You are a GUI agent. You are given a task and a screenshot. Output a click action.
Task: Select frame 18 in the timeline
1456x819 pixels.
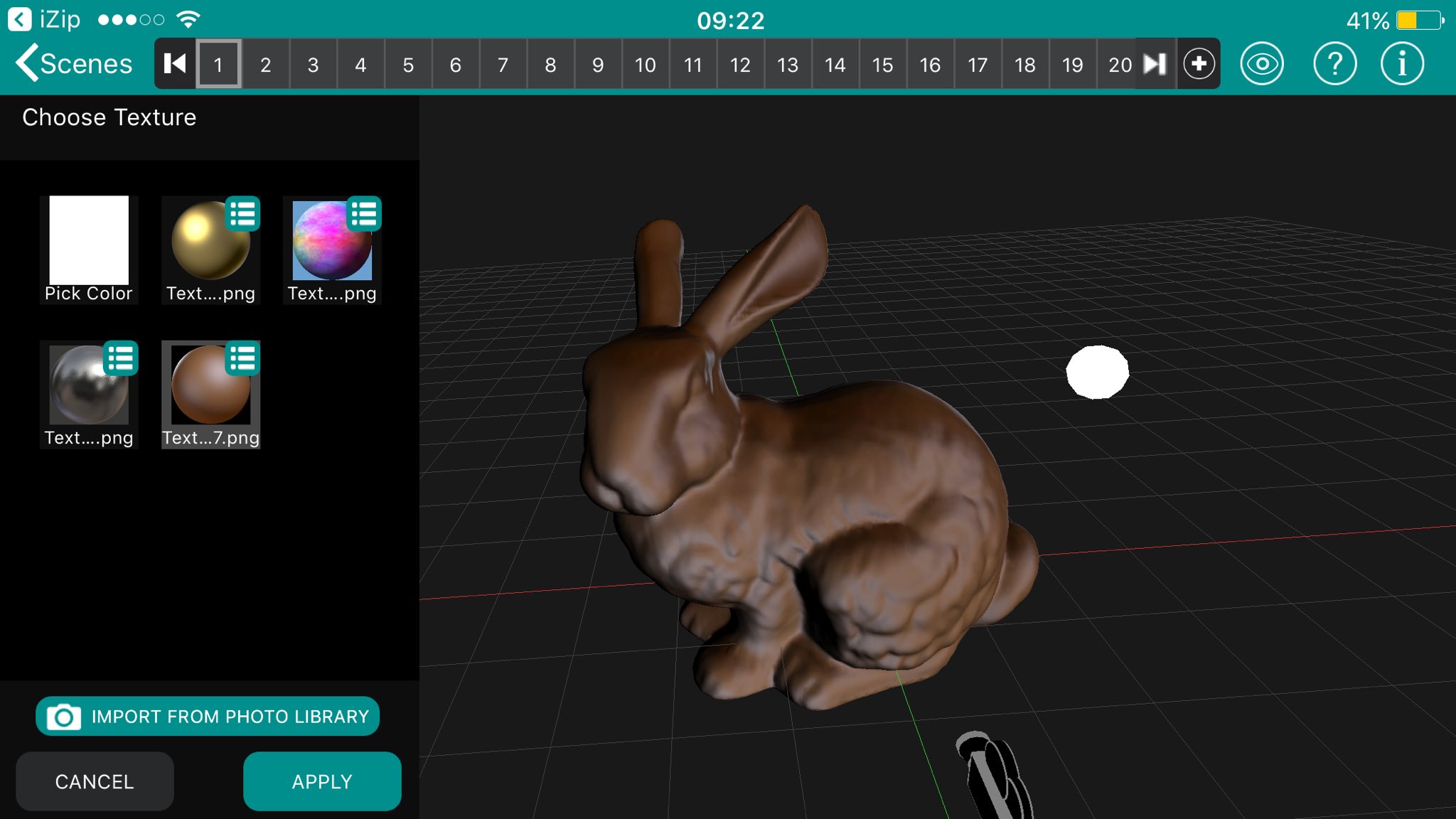(1025, 64)
